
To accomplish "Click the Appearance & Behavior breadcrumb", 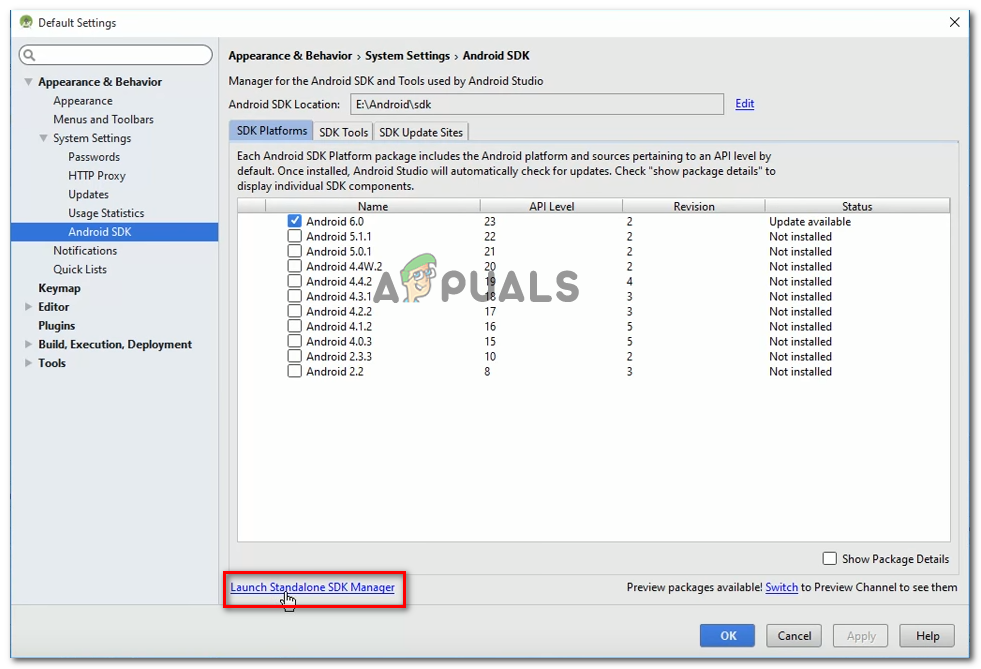I will click(x=290, y=56).
